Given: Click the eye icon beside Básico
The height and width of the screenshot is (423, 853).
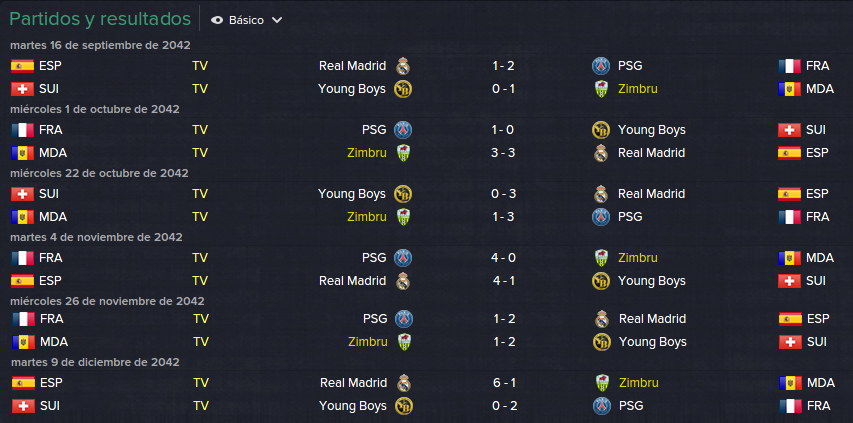Looking at the screenshot, I should (217, 20).
